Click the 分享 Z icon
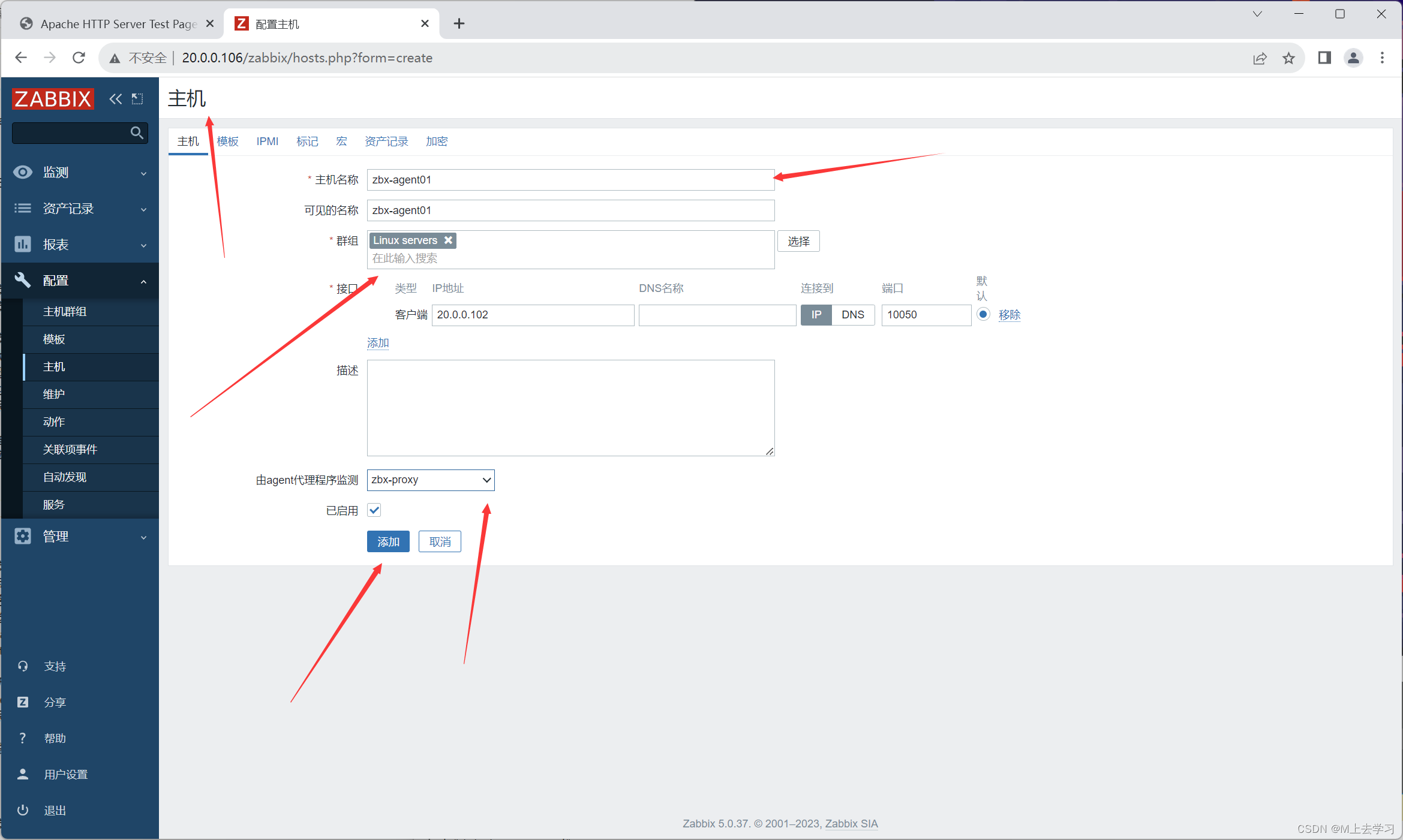The image size is (1403, 840). pos(23,702)
